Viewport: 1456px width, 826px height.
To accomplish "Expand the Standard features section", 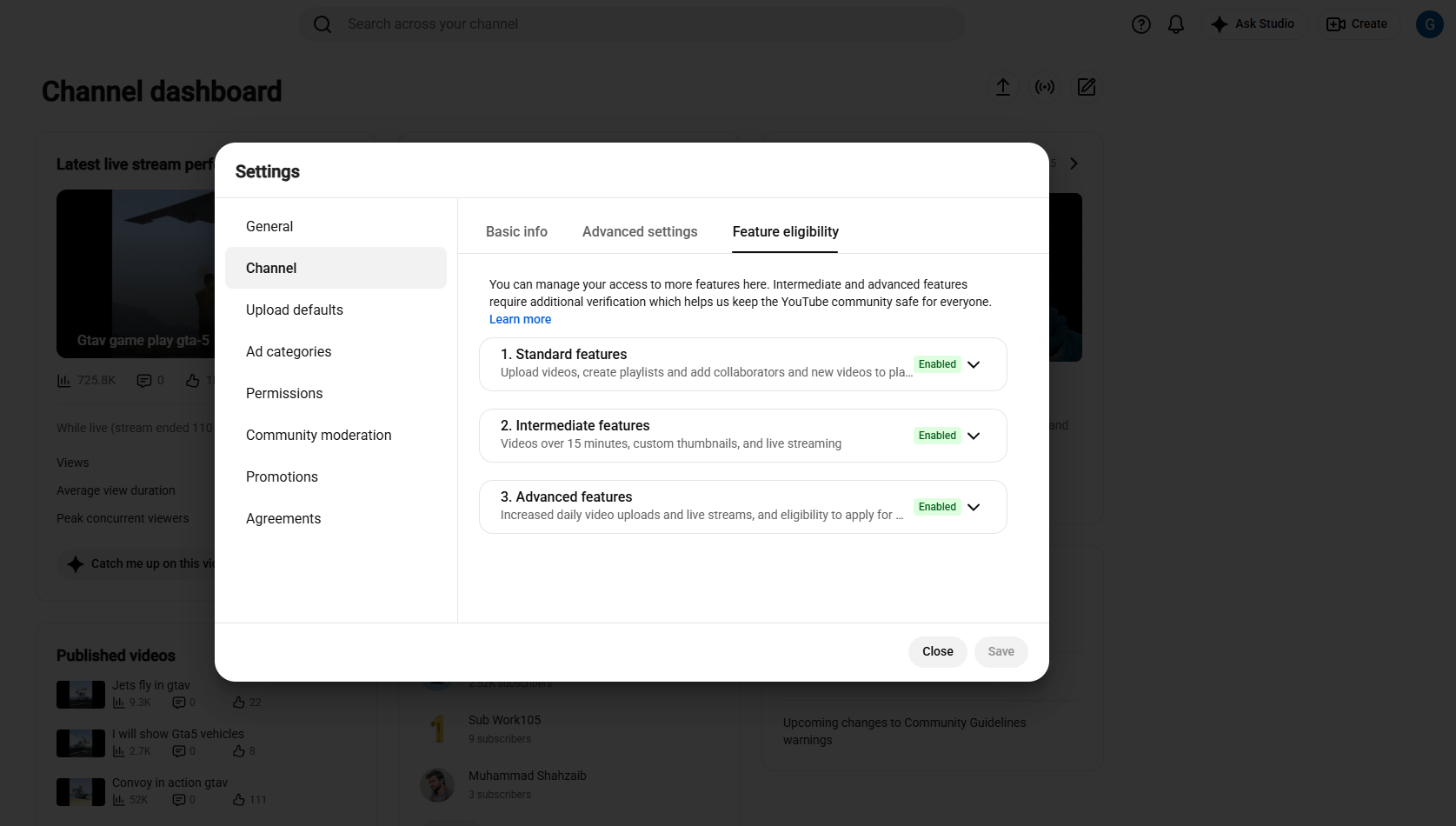I will coord(974,364).
